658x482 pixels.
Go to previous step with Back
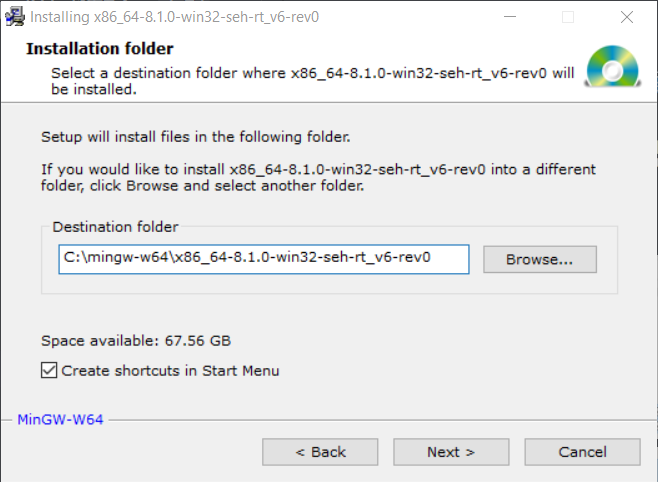(x=320, y=452)
